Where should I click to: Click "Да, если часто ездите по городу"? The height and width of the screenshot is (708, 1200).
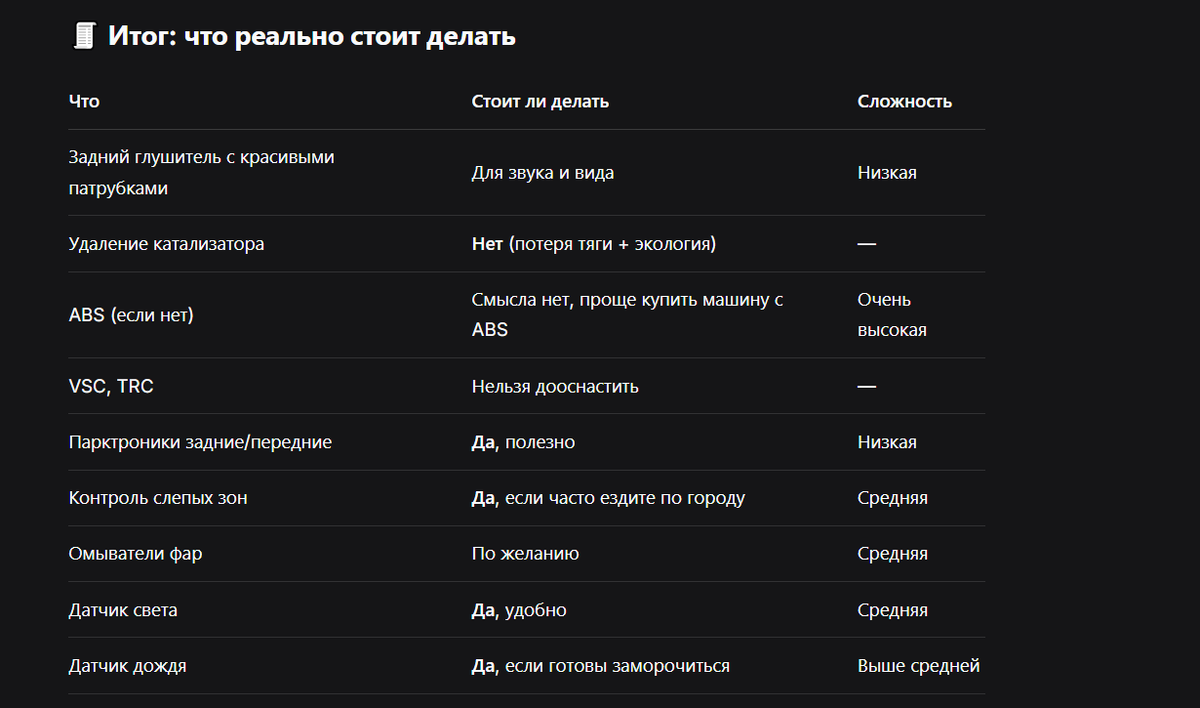608,498
